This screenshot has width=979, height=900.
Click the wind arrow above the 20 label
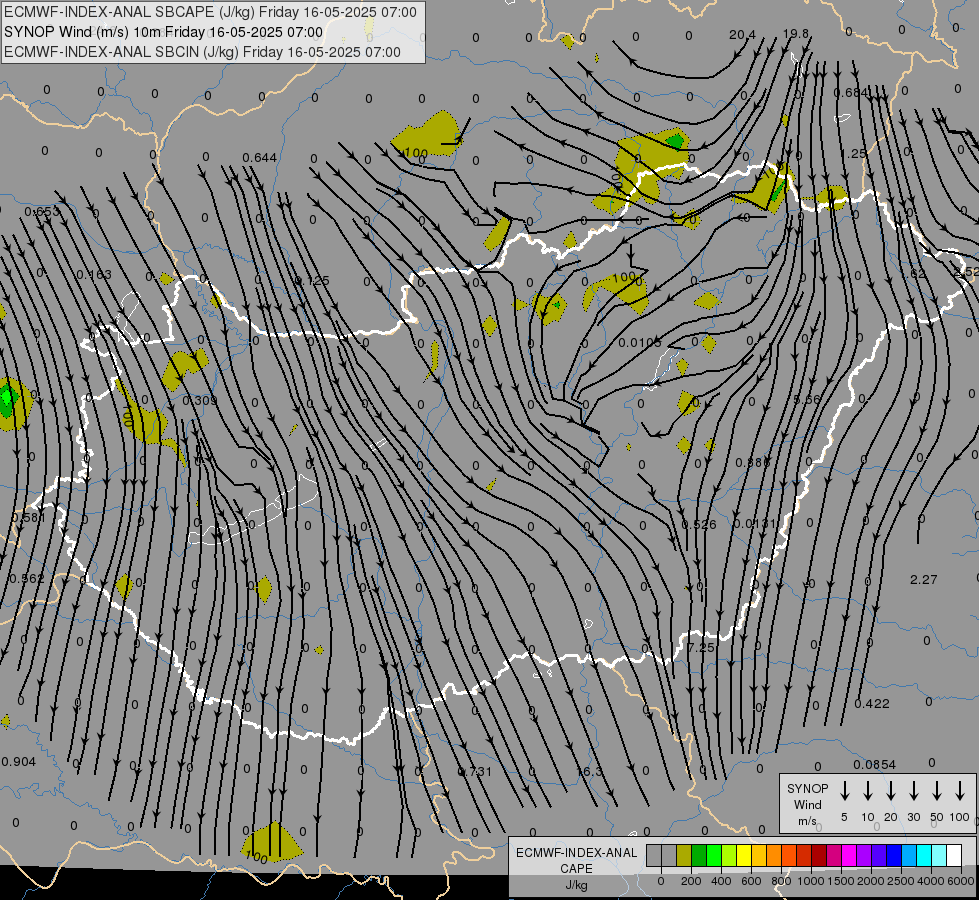click(891, 790)
